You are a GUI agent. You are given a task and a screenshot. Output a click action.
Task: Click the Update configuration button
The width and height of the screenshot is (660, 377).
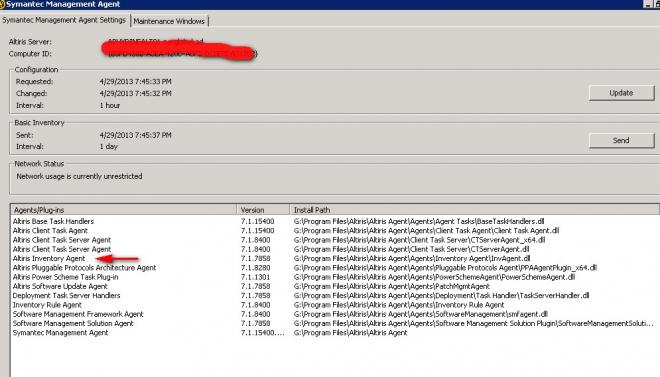tap(621, 93)
